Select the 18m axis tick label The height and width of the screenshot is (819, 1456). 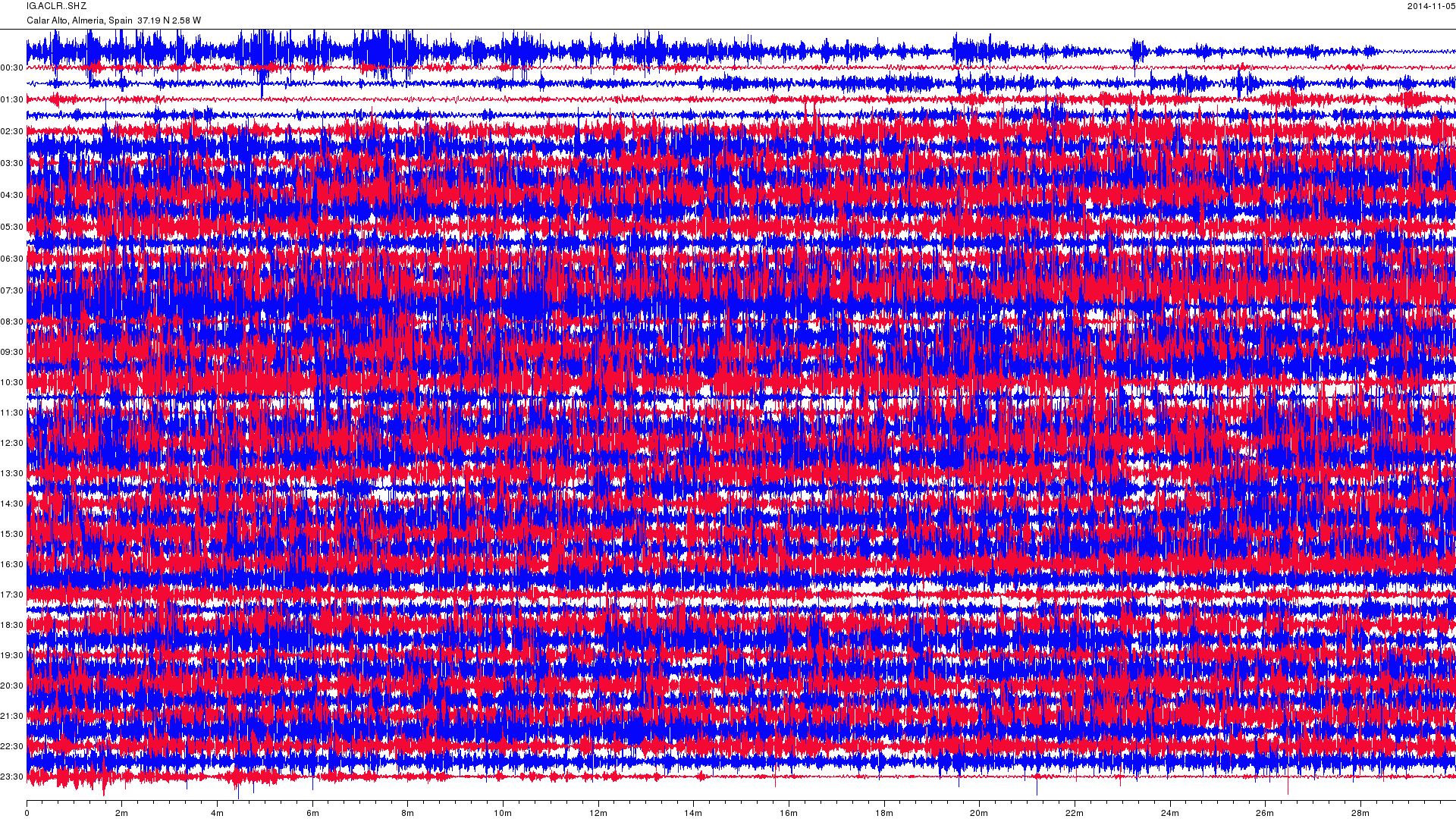tap(884, 814)
